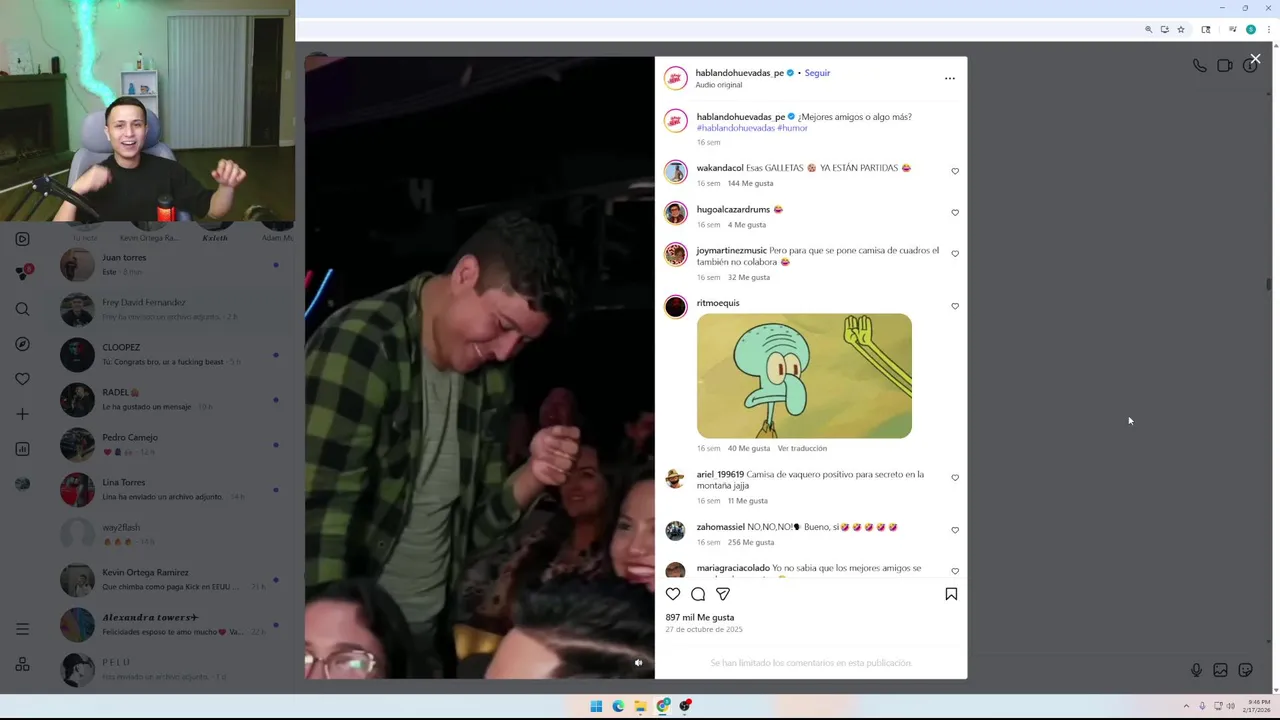
Task: Unmute the video with the speaker icon
Action: 638,662
